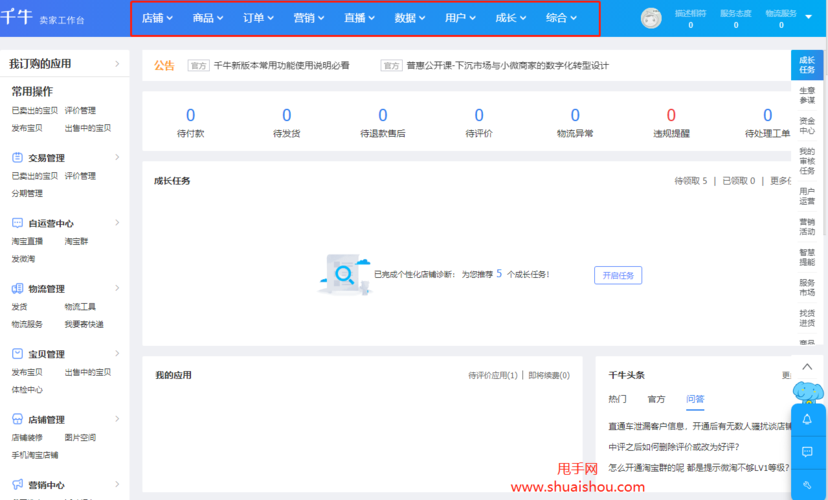
Task: Click the notification bell icon
Action: [807, 419]
